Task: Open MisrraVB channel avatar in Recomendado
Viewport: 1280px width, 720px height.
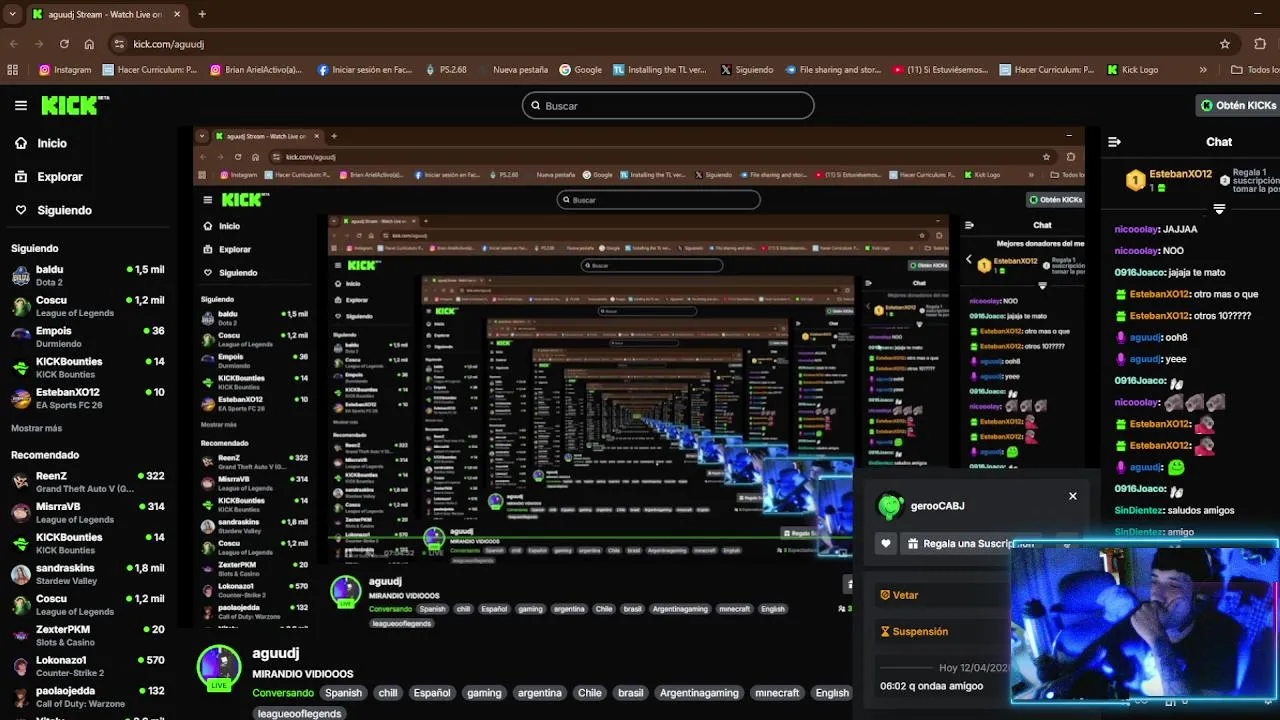Action: pyautogui.click(x=21, y=513)
